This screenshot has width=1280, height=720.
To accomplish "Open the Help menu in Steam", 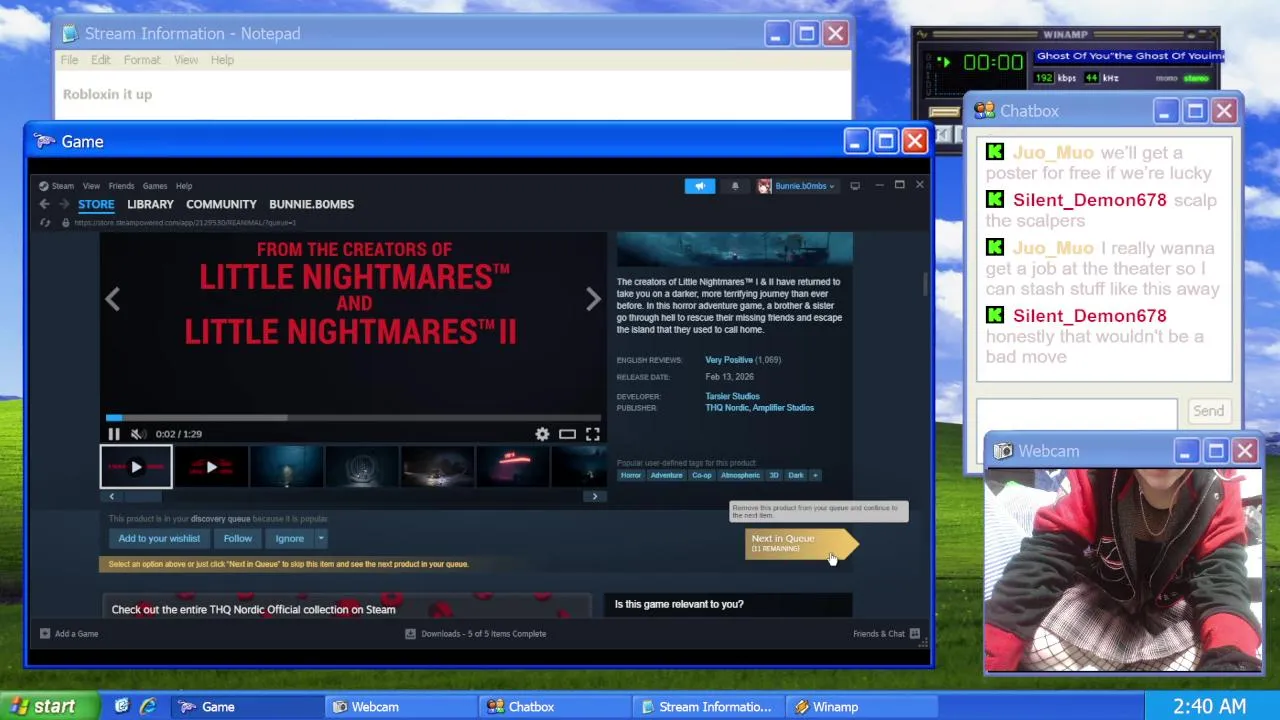I will (184, 186).
